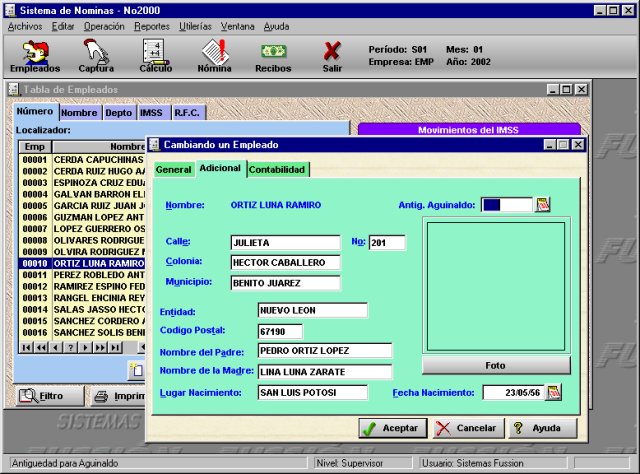Image resolution: width=640 pixels, height=474 pixels.
Task: Open calendar beside Fecha Nacimiento
Action: [x=554, y=392]
